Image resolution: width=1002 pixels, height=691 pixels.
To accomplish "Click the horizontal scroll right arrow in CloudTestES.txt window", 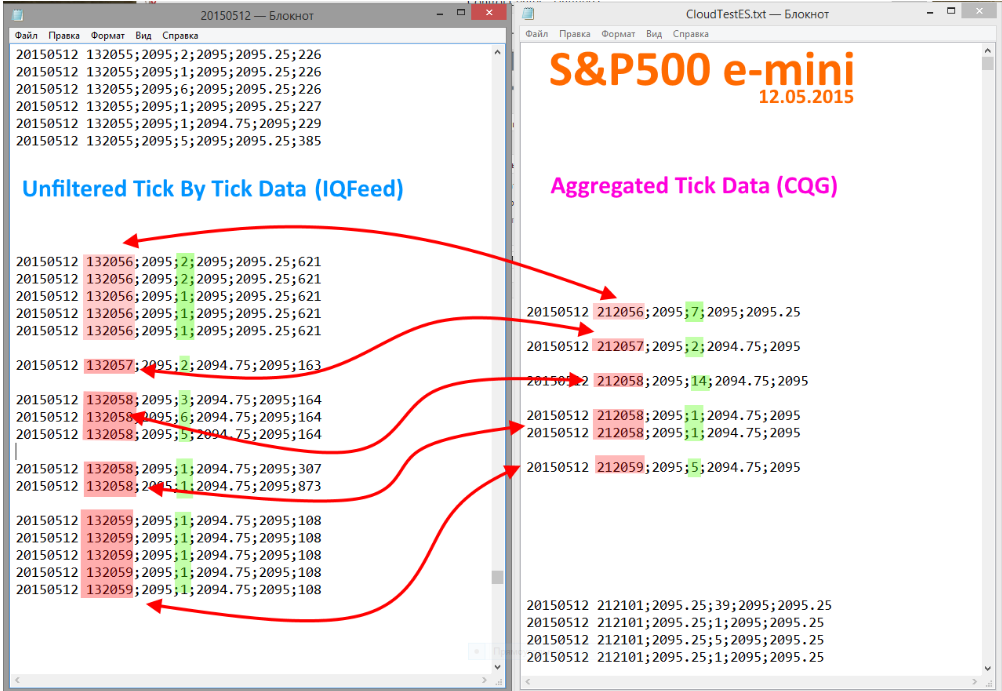I will [x=975, y=681].
